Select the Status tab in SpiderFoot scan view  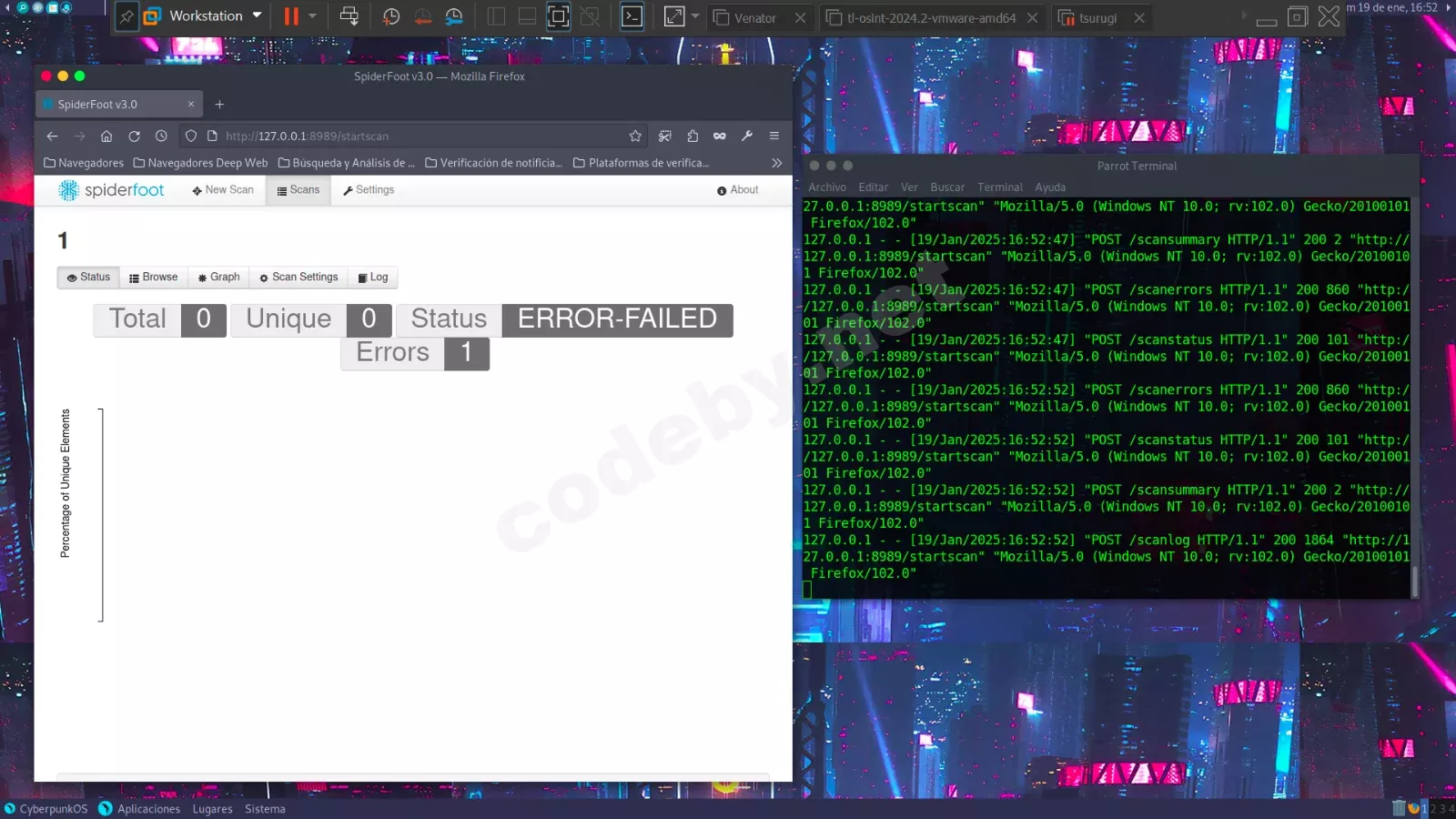(x=87, y=277)
